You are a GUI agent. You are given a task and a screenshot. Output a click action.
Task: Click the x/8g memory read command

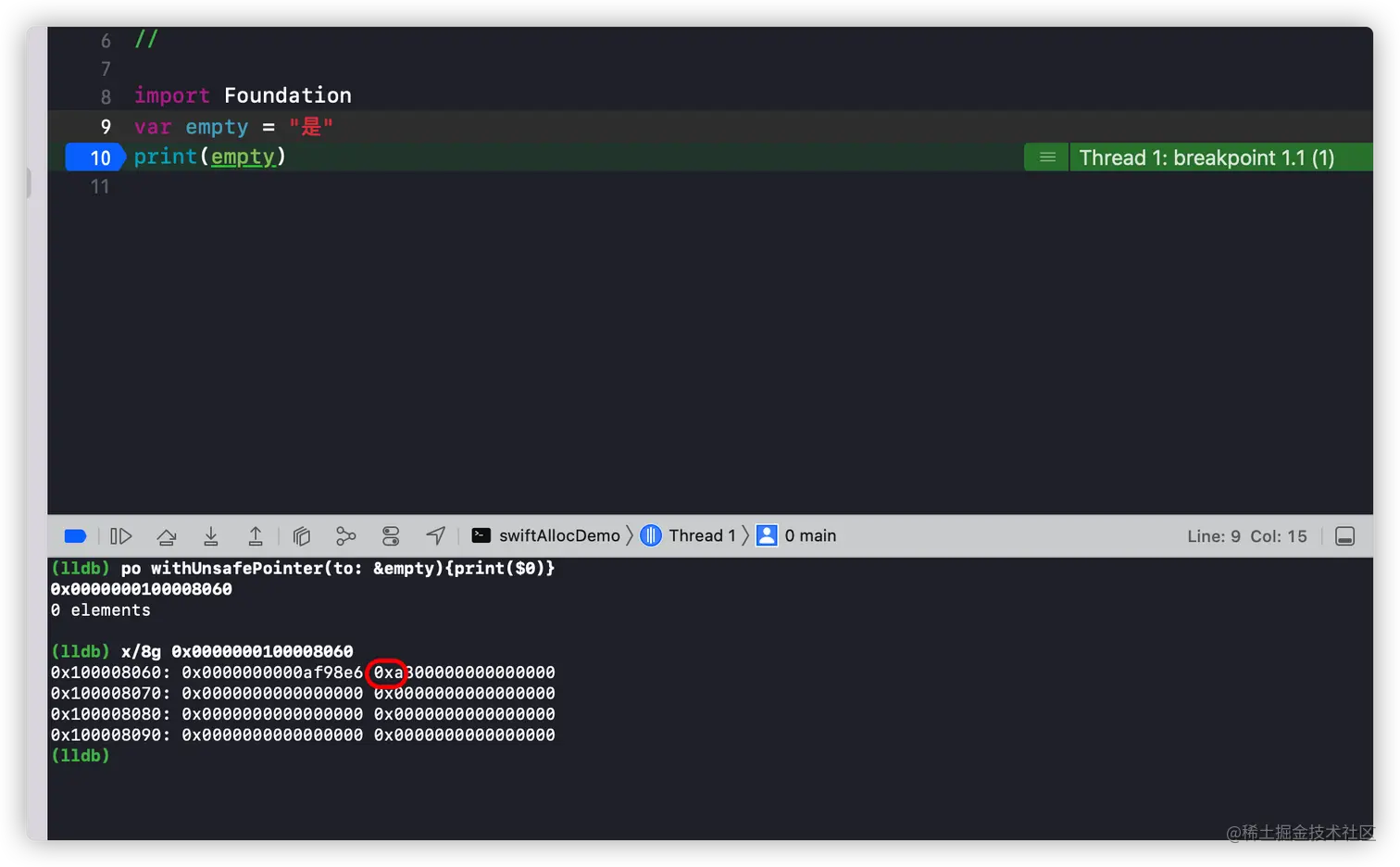tap(237, 651)
